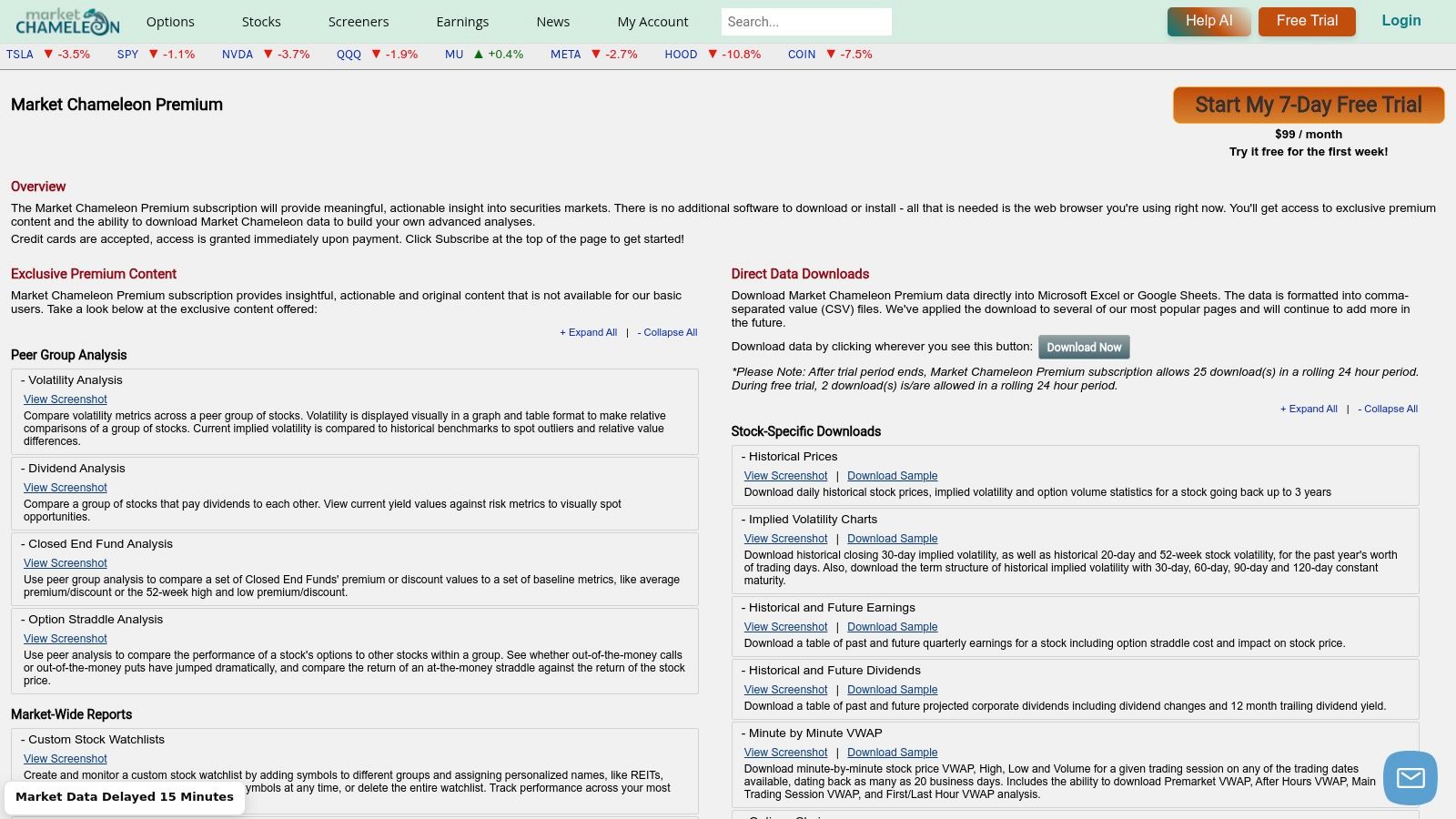
Task: Click the Login link
Action: (1400, 21)
